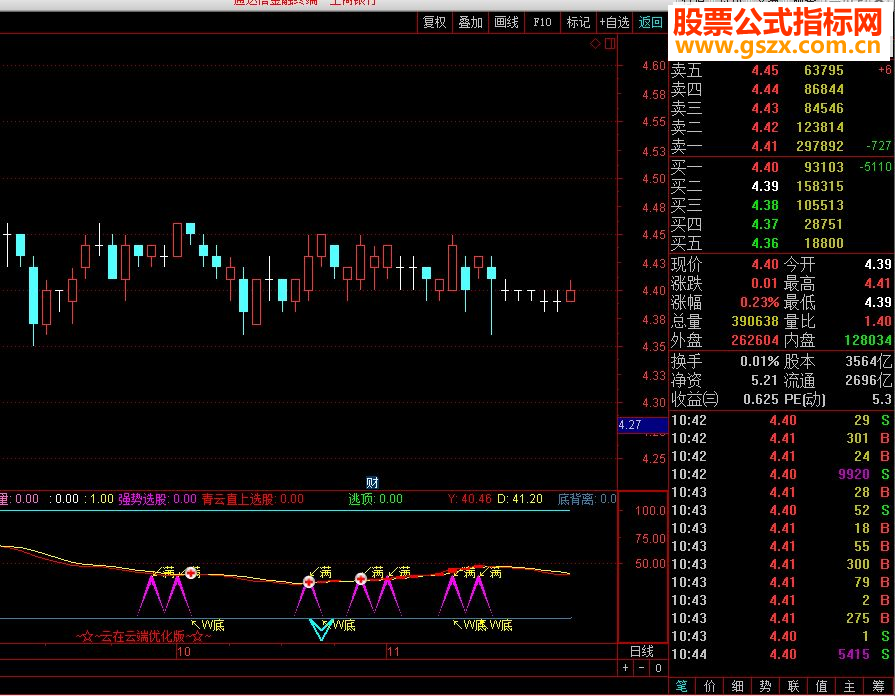Screen dimensions: 895x696
Task: Click the cyan V marker in the indicator panel
Action: pos(320,629)
